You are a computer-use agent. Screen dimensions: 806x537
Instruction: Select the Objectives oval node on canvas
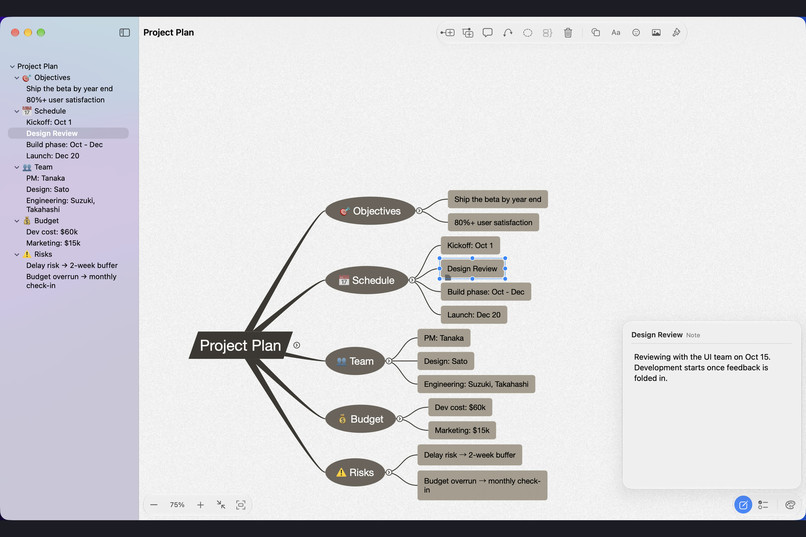[370, 211]
